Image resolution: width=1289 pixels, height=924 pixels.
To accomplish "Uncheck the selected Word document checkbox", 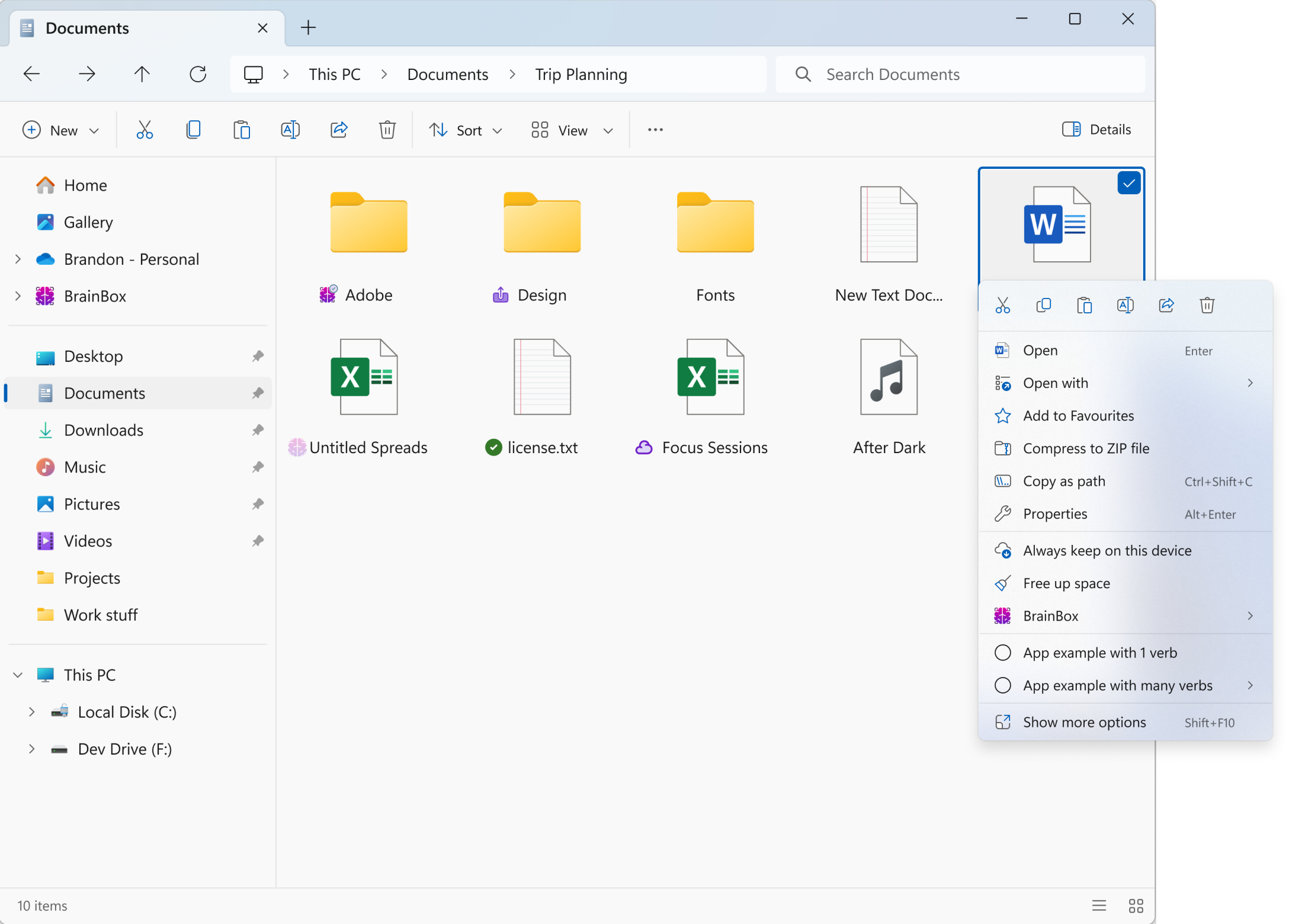I will (1129, 183).
